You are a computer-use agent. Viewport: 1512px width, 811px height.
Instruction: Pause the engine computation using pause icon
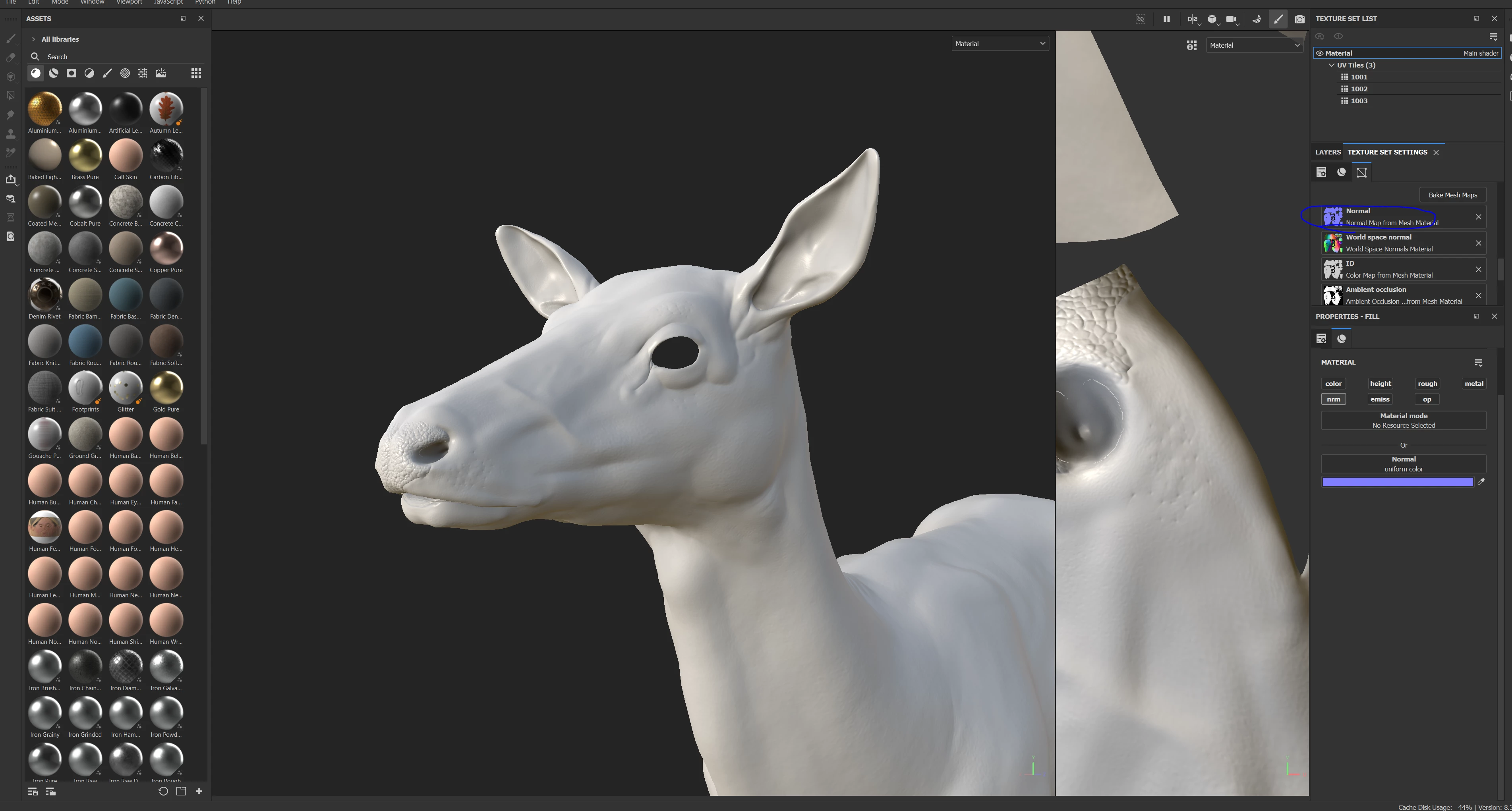click(x=1166, y=19)
